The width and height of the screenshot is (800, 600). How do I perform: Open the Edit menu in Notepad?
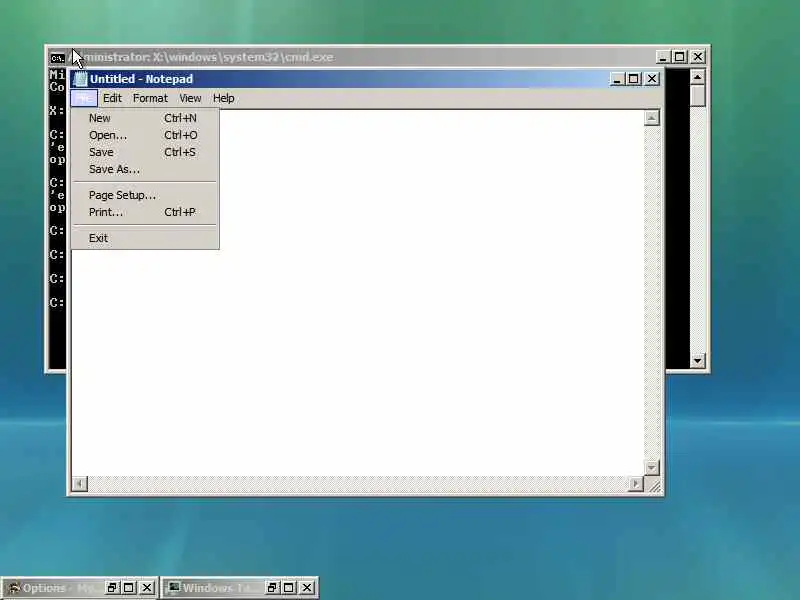(112, 98)
